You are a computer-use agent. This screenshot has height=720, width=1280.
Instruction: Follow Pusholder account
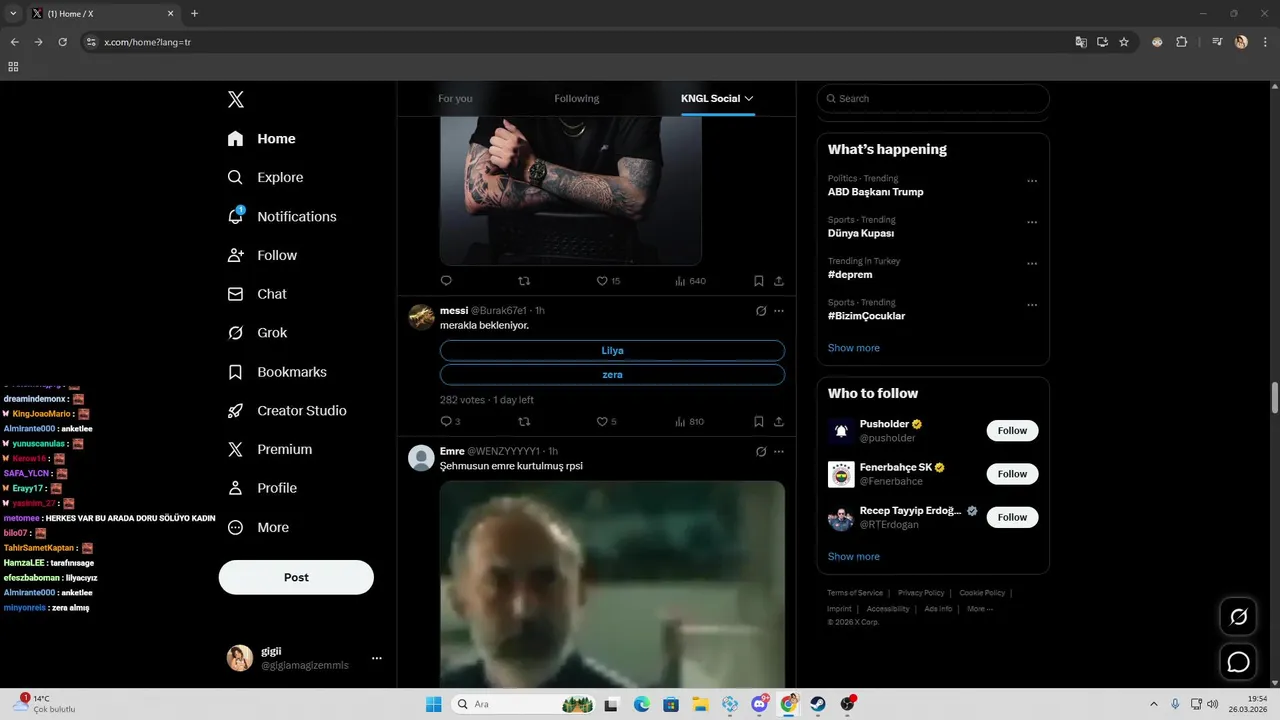pos(1012,431)
